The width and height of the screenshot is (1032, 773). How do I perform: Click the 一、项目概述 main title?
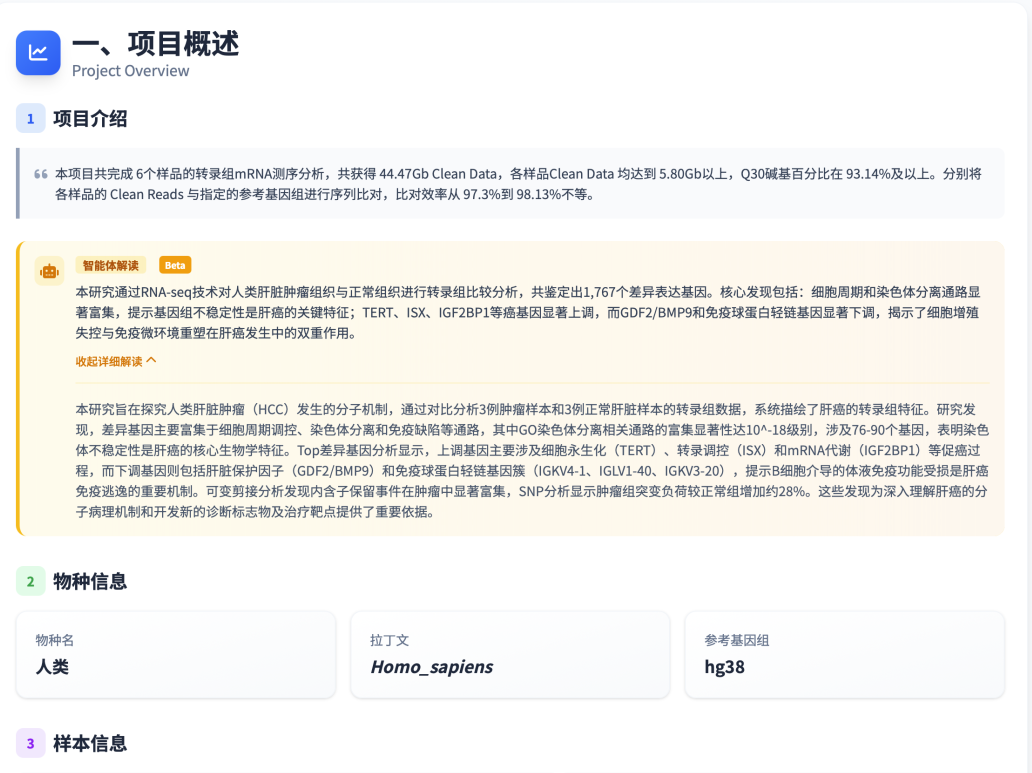(x=155, y=44)
